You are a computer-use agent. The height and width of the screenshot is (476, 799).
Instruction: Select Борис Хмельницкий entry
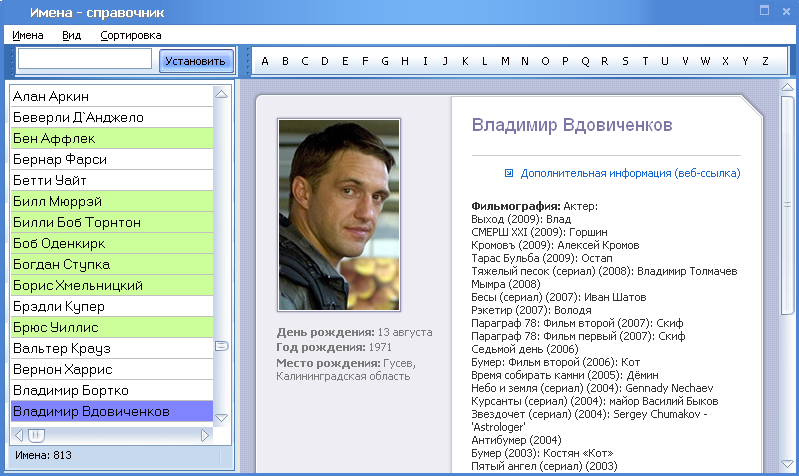pyautogui.click(x=112, y=285)
